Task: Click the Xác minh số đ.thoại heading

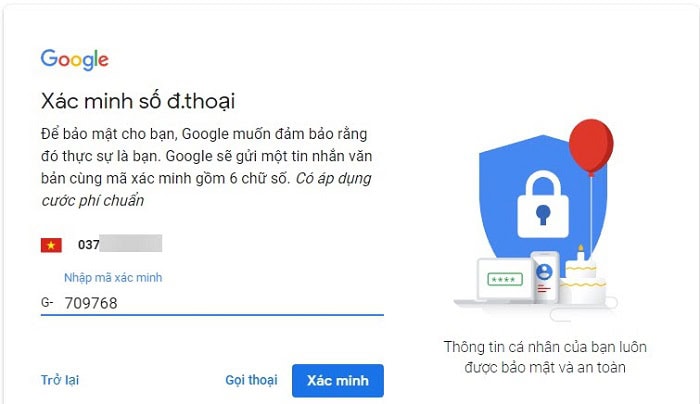Action: [138, 101]
